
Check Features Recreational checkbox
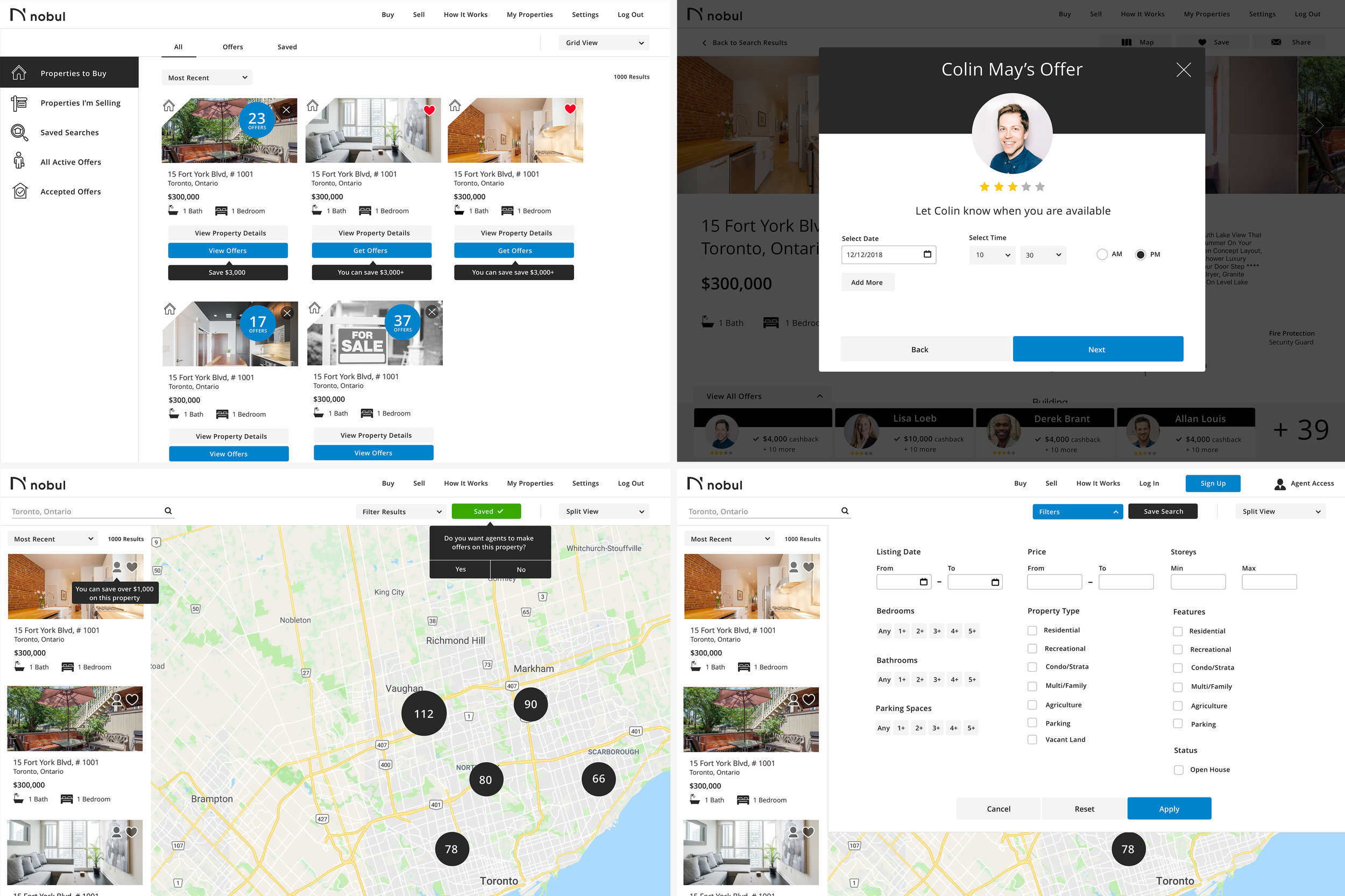1178,650
